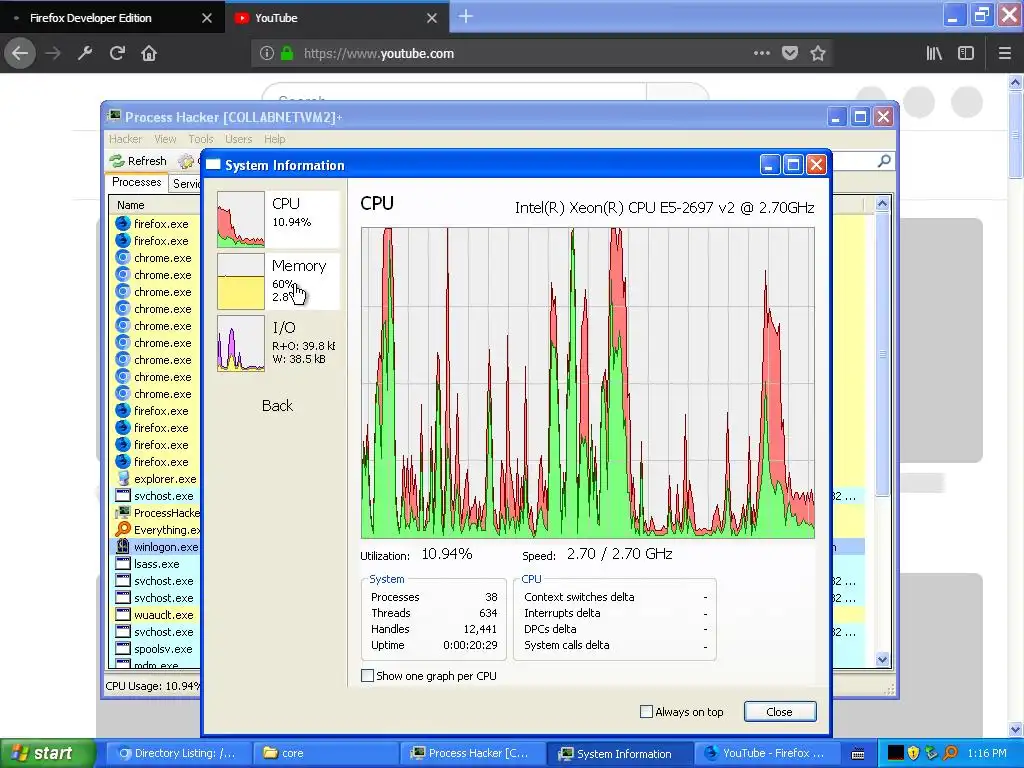Viewport: 1024px width, 768px height.
Task: Enable Show one graph per CPU
Action: tap(368, 676)
